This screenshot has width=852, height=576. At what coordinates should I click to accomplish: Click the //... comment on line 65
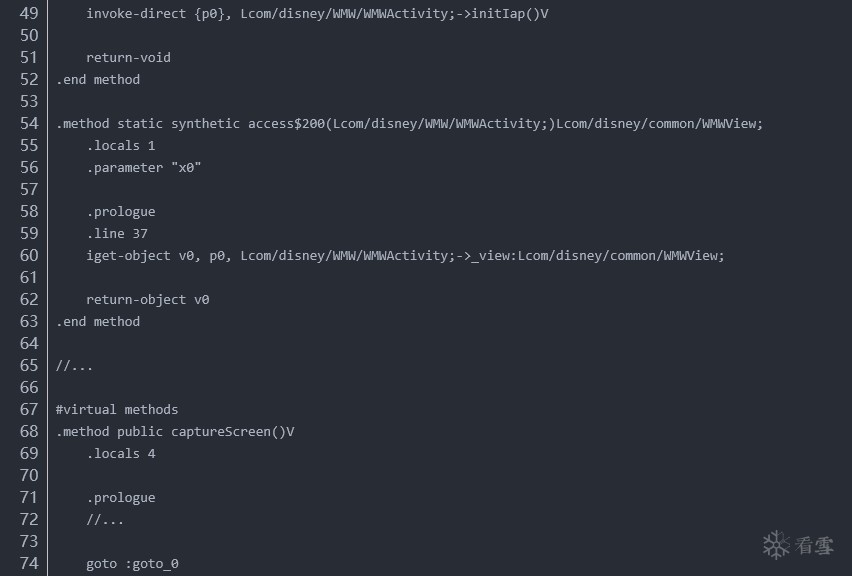click(x=74, y=366)
